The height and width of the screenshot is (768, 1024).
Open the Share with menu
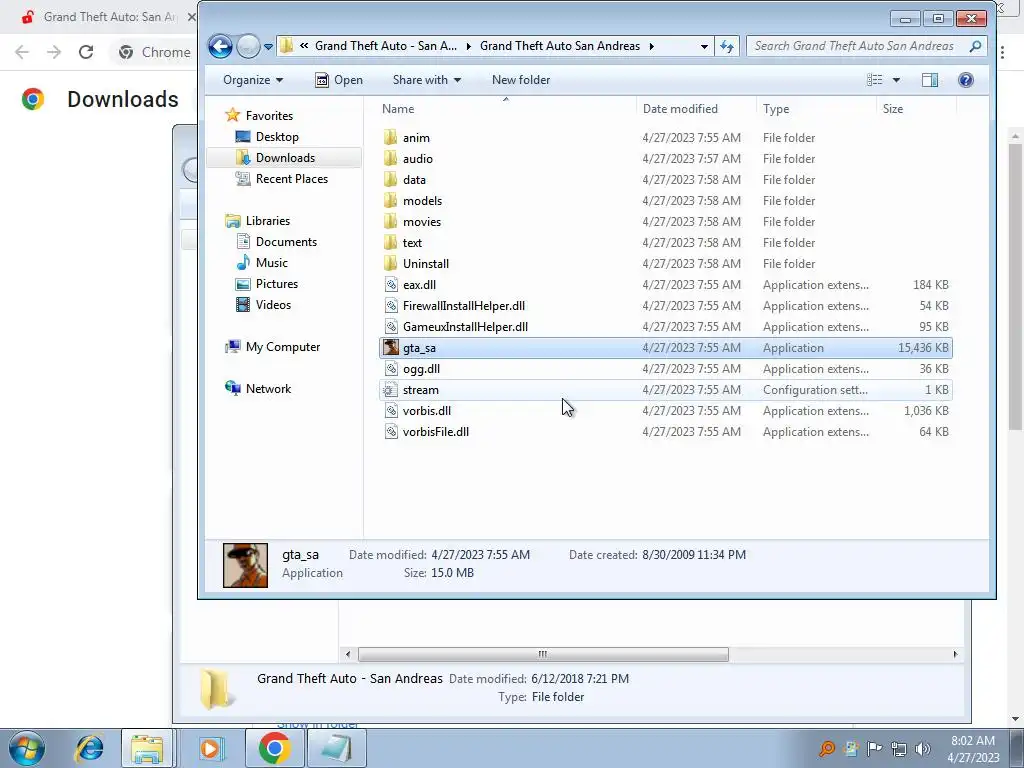(x=426, y=80)
